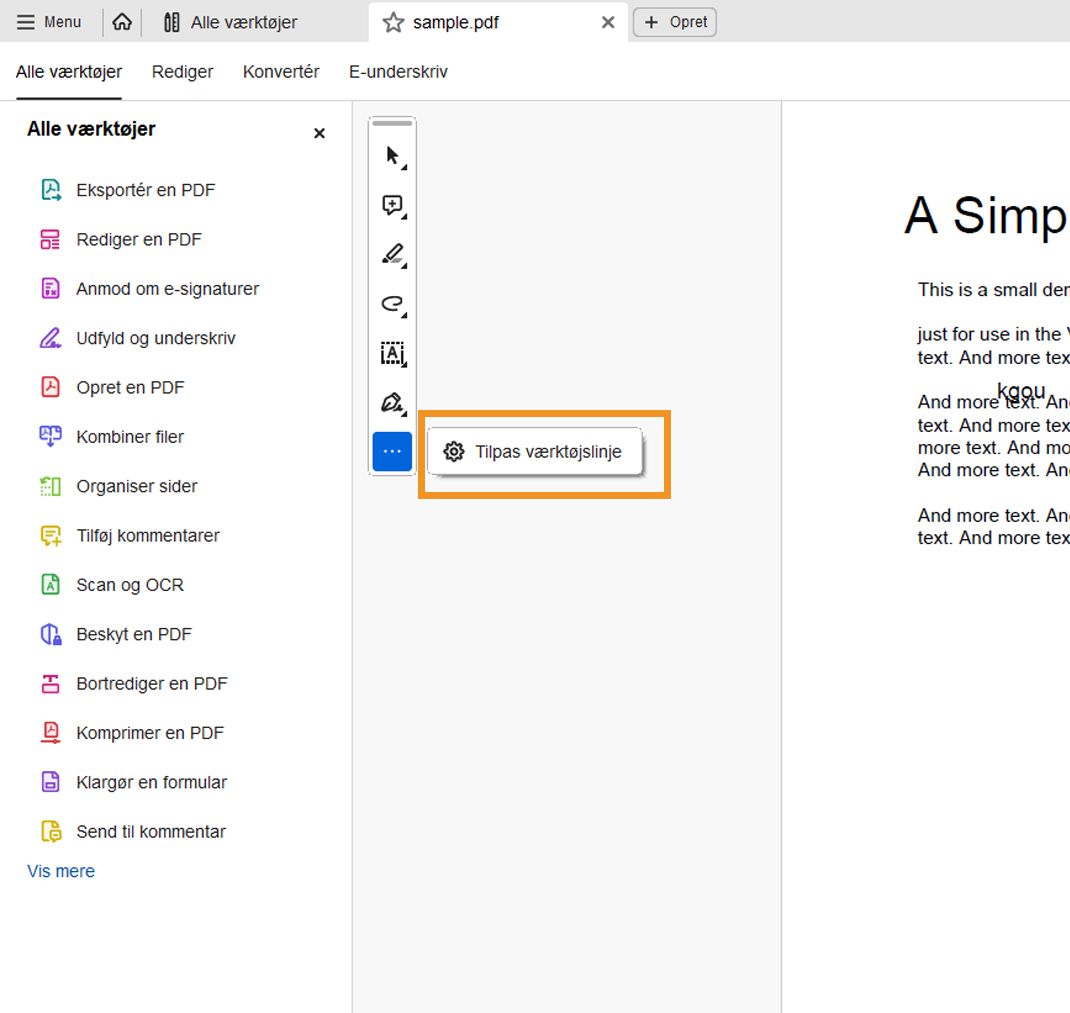Click the Eksportér en PDF icon
This screenshot has height=1013, width=1070.
pyautogui.click(x=51, y=190)
